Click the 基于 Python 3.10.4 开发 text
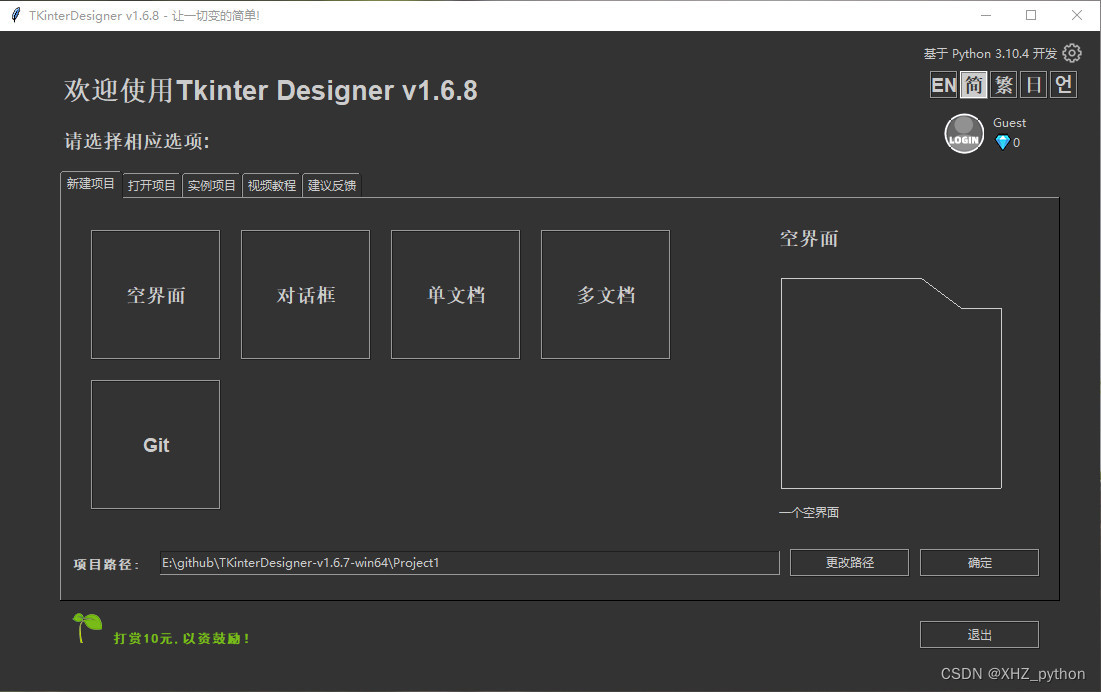 [990, 54]
